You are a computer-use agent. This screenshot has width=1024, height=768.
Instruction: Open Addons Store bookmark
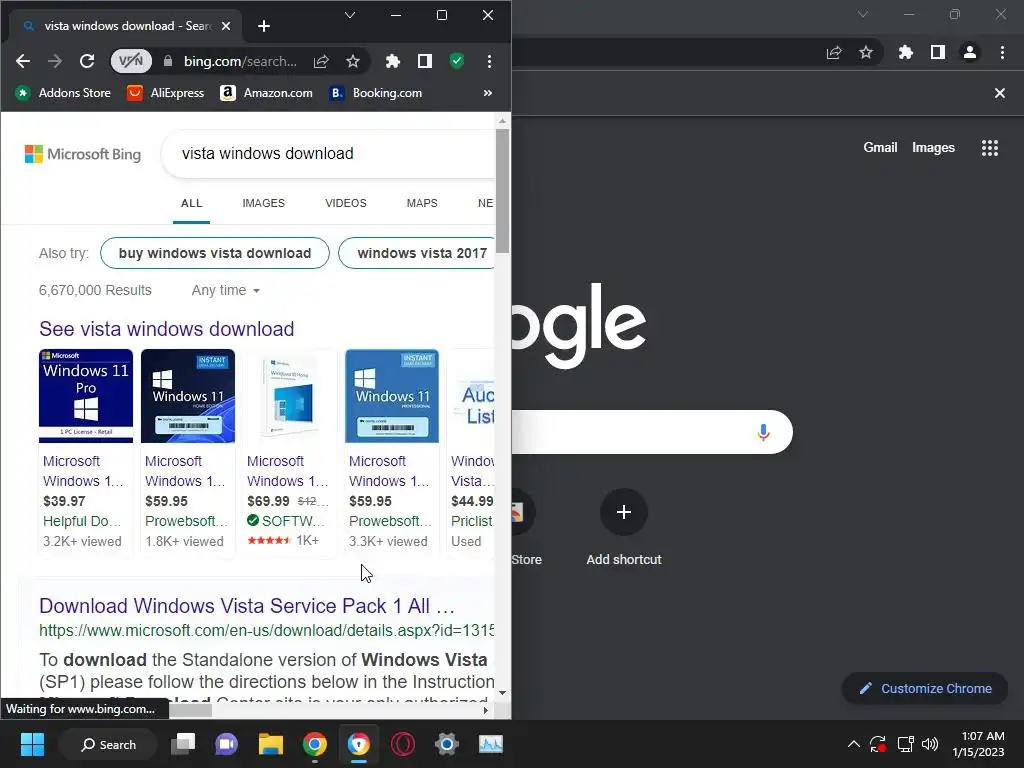[63, 93]
